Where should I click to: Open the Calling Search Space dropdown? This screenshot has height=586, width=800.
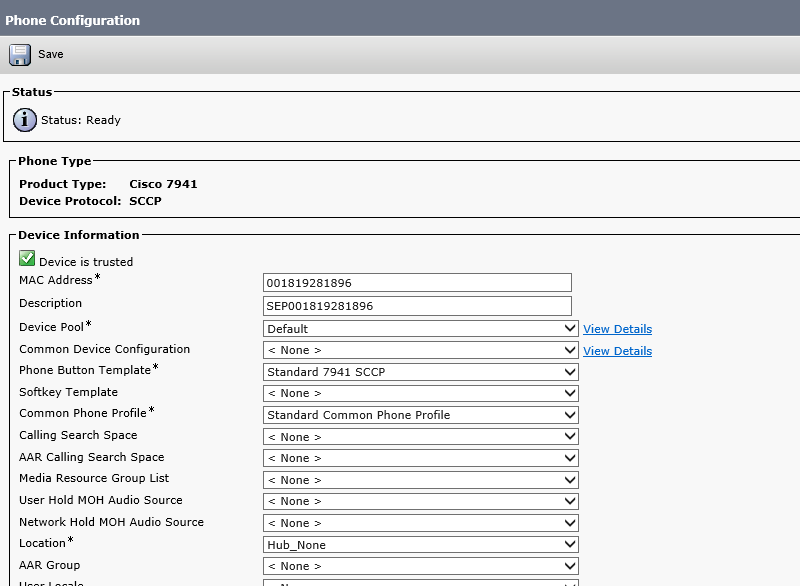pyautogui.click(x=421, y=437)
